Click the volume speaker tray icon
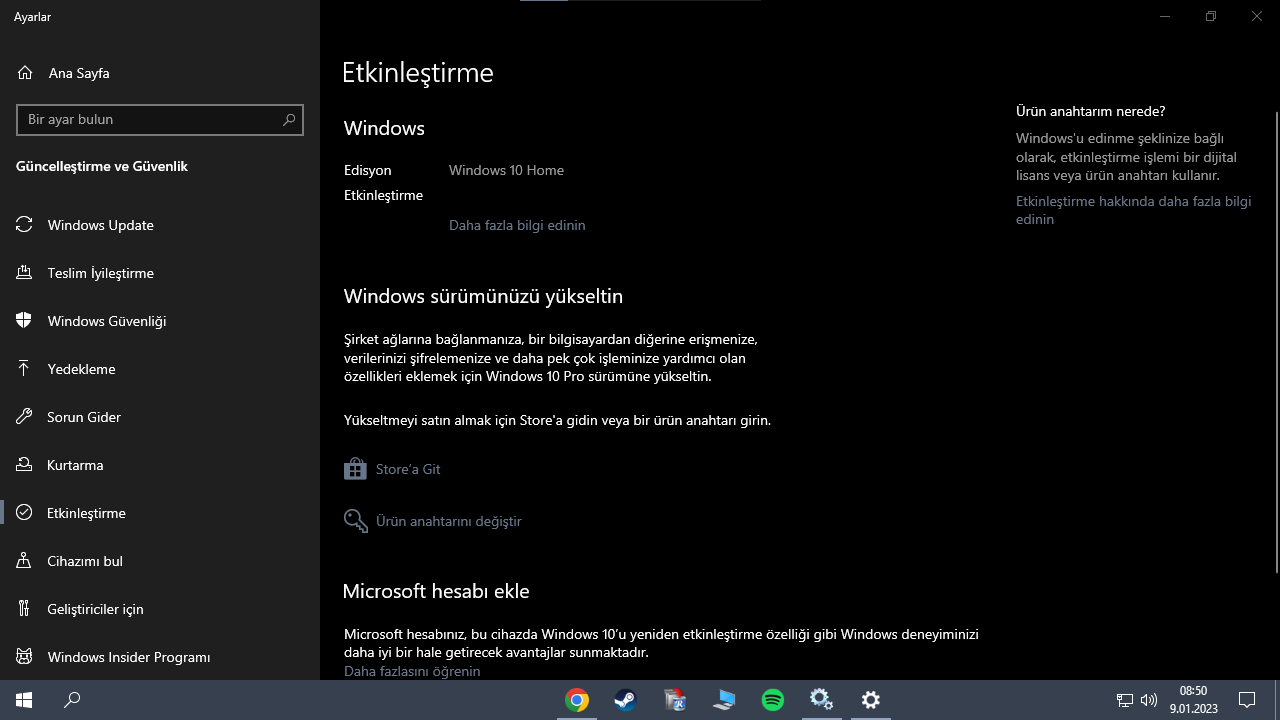The image size is (1280, 720). point(1149,700)
